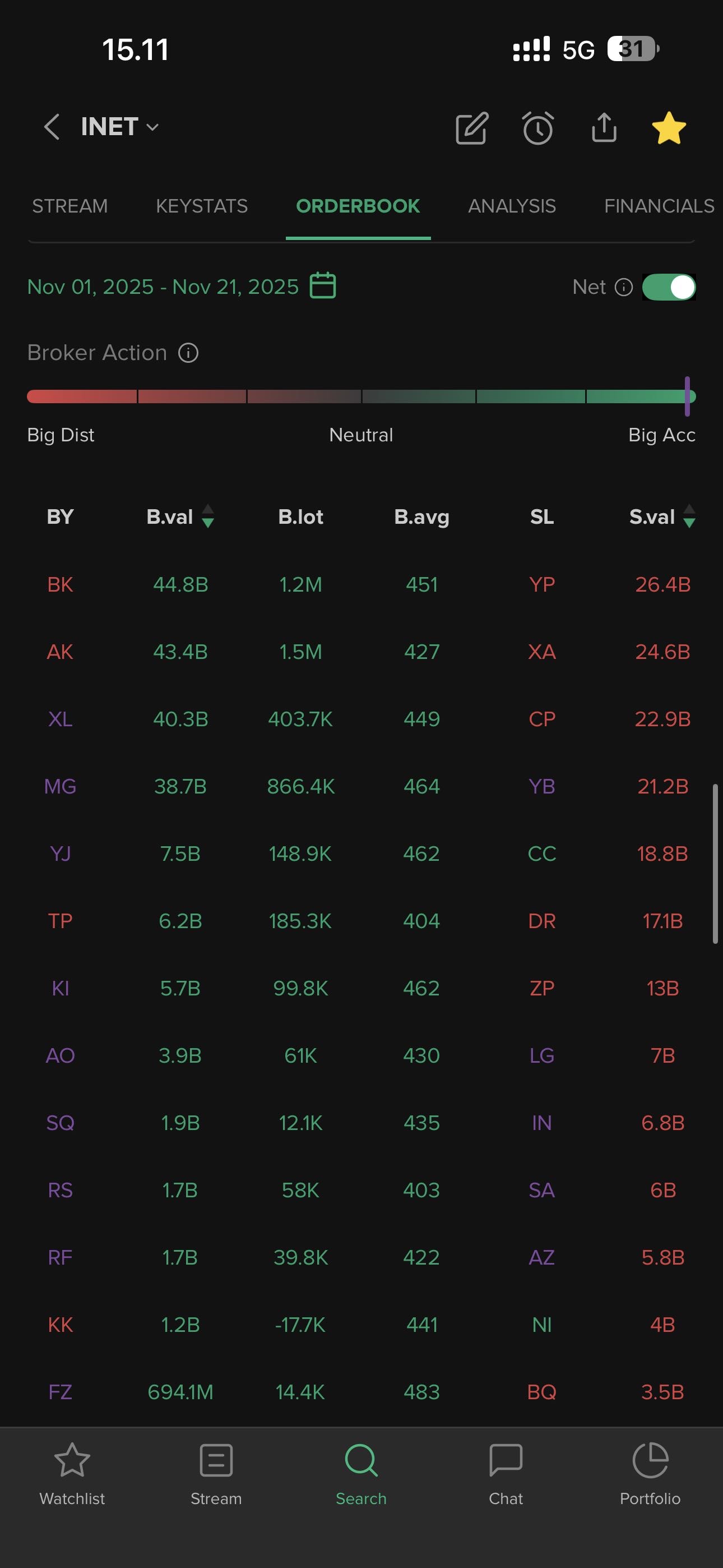
Task: Show Broker Action info tooltip
Action: [x=188, y=352]
